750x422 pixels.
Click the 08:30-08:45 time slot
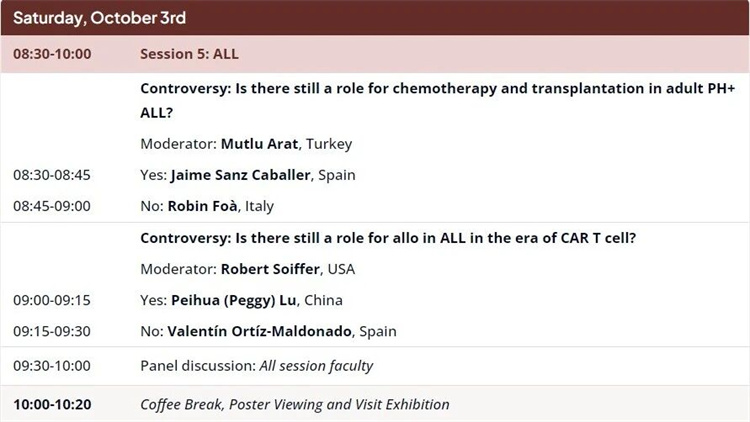click(52, 175)
